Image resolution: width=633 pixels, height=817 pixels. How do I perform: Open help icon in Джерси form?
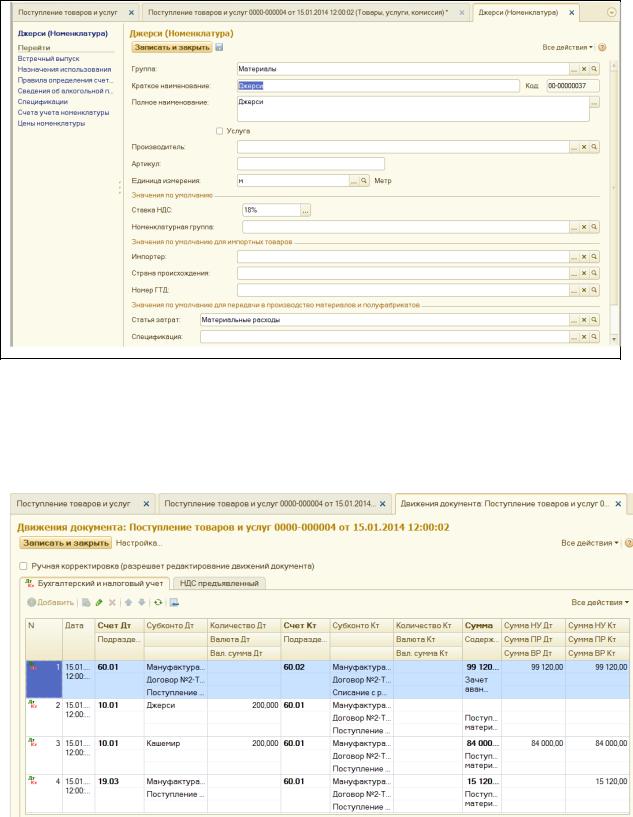(602, 47)
